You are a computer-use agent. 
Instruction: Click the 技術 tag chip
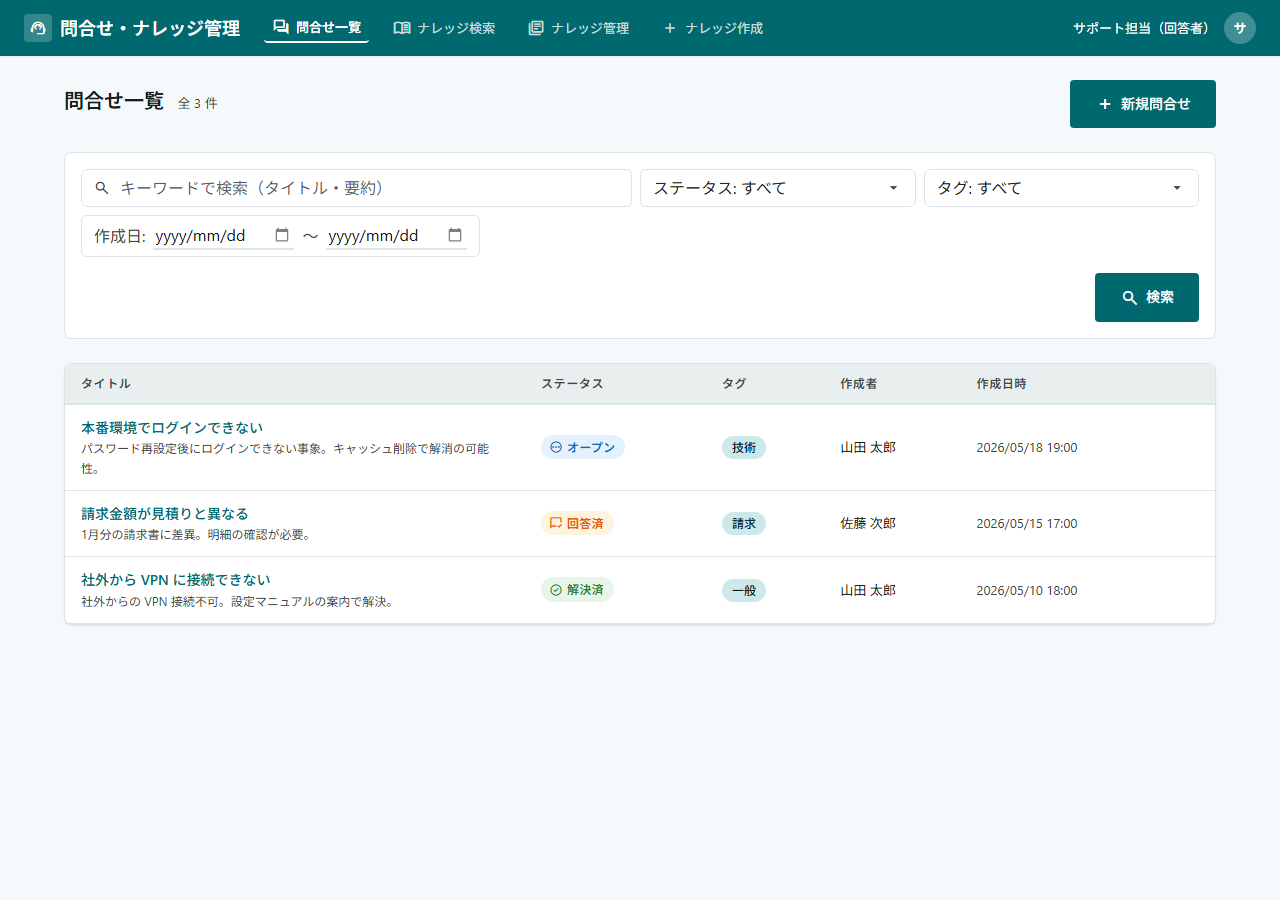pyautogui.click(x=744, y=447)
